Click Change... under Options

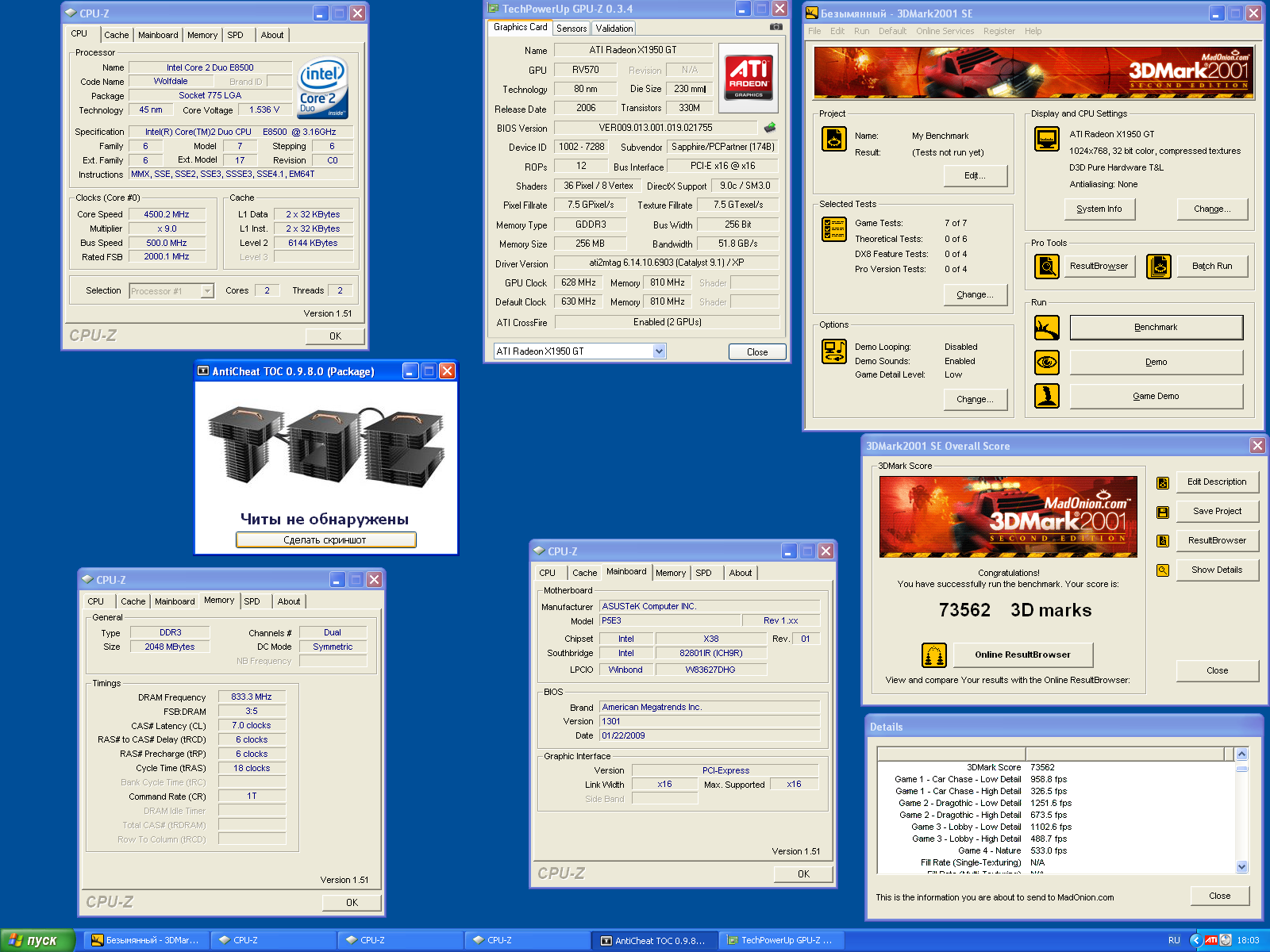click(975, 399)
